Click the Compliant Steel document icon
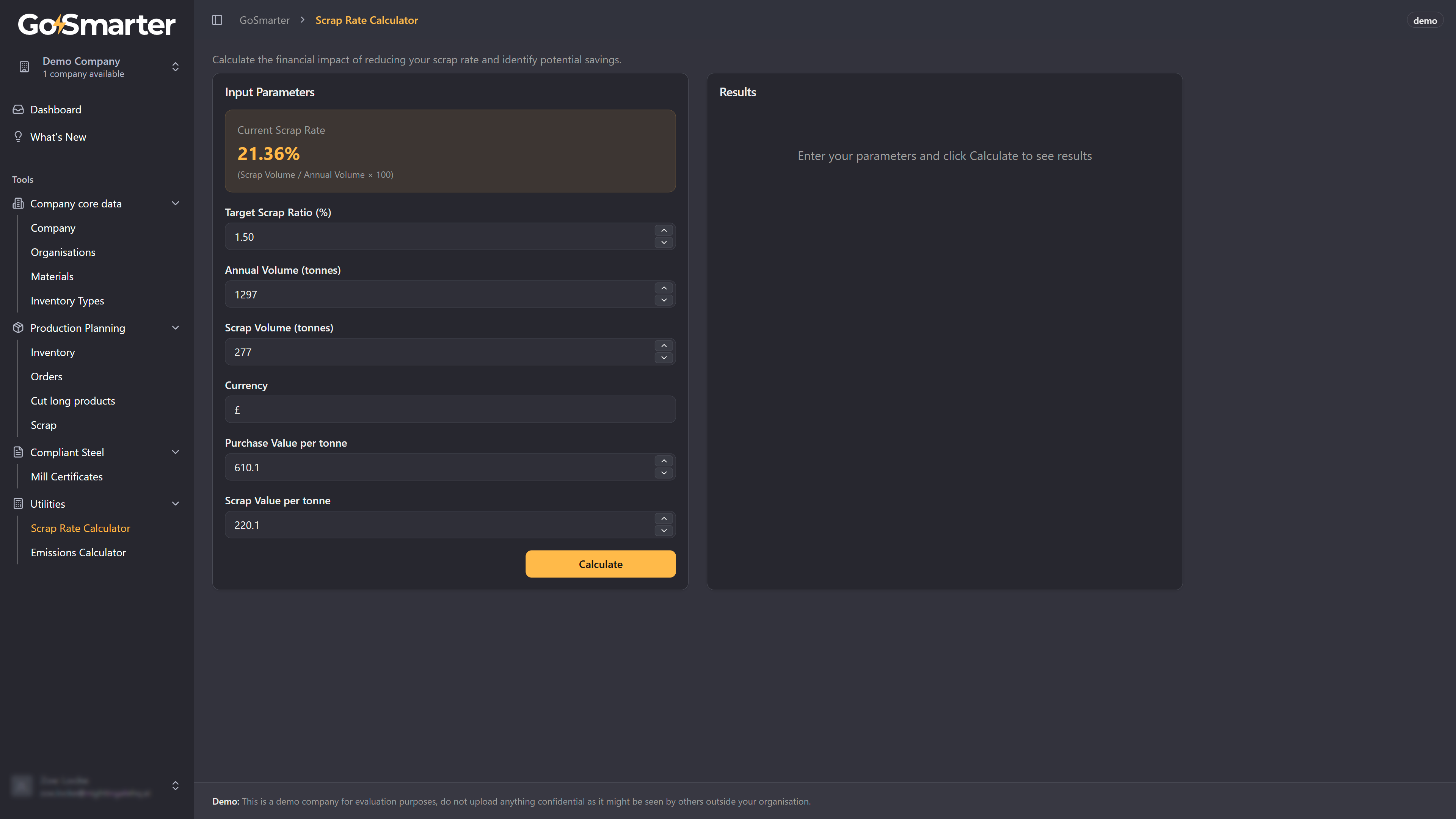The image size is (1456, 819). [18, 452]
